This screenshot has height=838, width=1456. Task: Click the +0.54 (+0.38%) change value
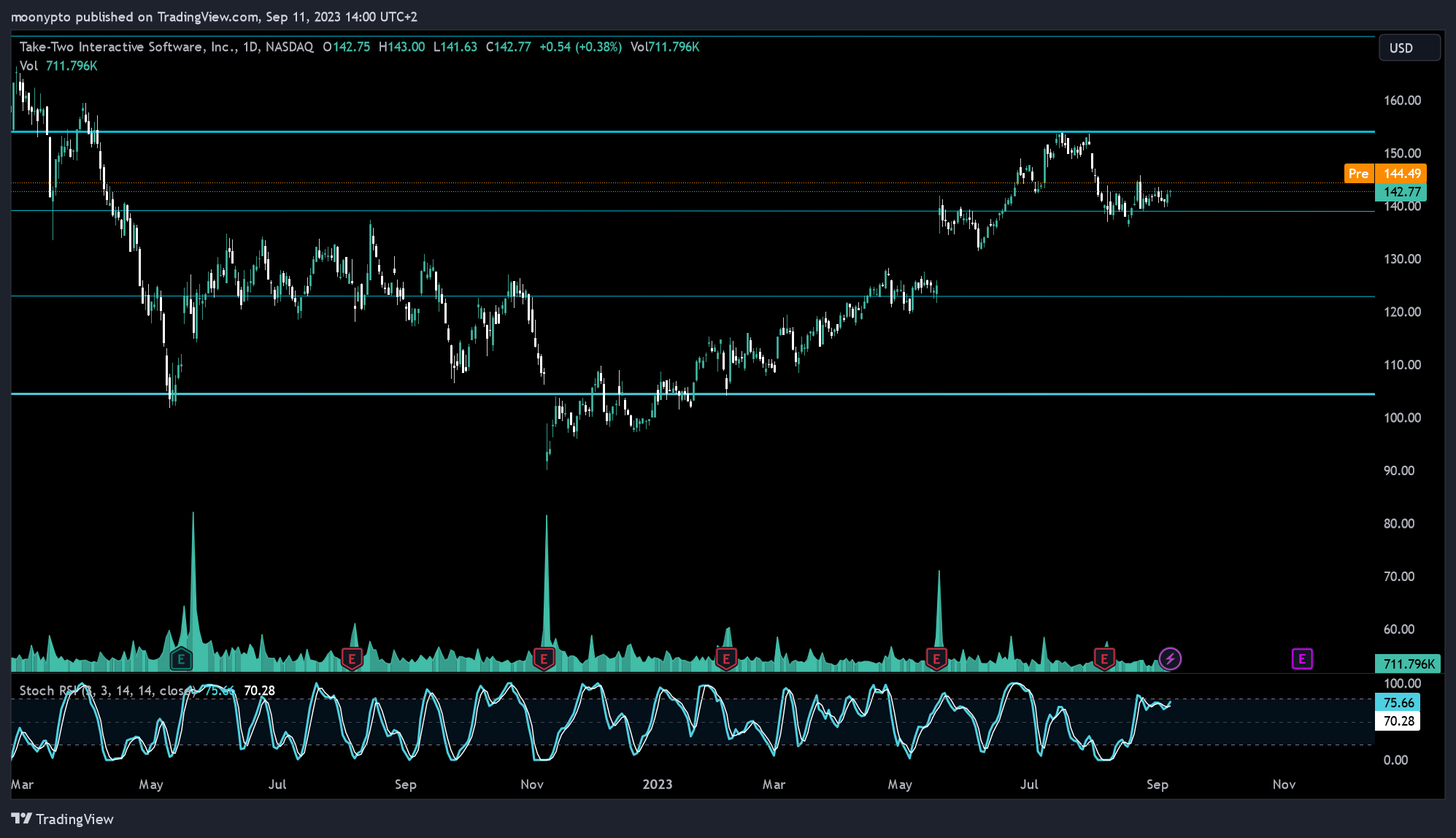581,47
